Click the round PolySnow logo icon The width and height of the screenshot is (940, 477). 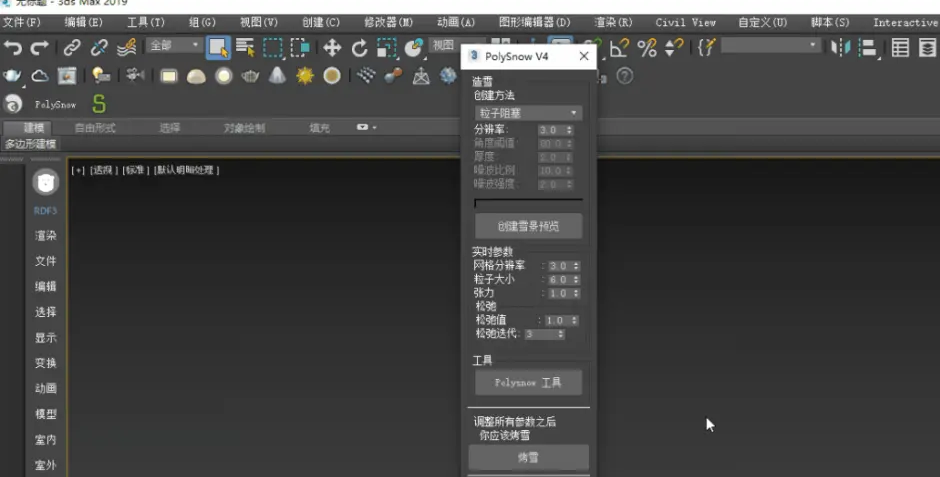pos(13,104)
